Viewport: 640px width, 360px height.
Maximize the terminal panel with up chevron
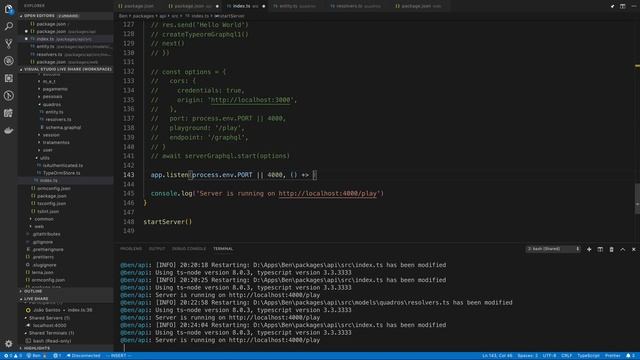pyautogui.click(x=622, y=249)
